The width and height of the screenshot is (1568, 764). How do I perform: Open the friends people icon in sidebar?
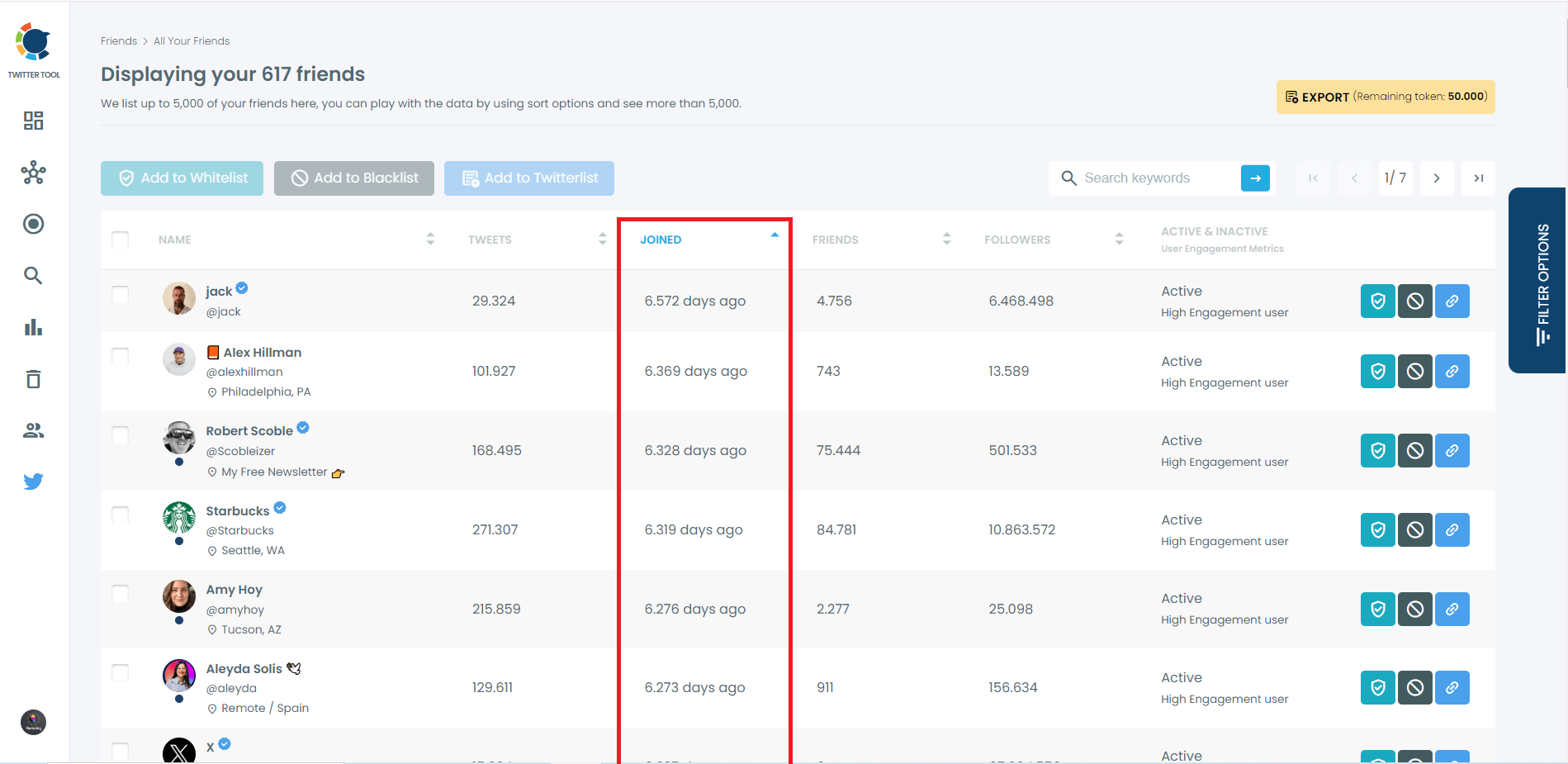[x=33, y=430]
